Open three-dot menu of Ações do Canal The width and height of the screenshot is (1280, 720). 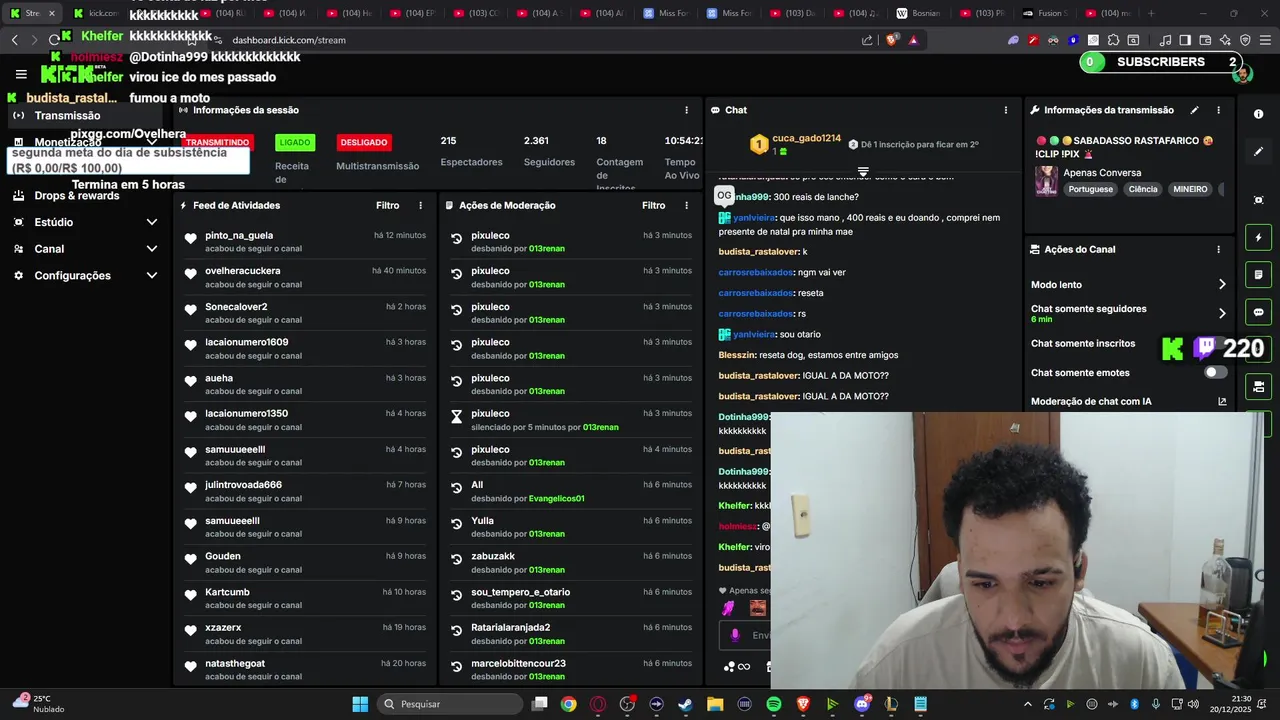pyautogui.click(x=1218, y=249)
